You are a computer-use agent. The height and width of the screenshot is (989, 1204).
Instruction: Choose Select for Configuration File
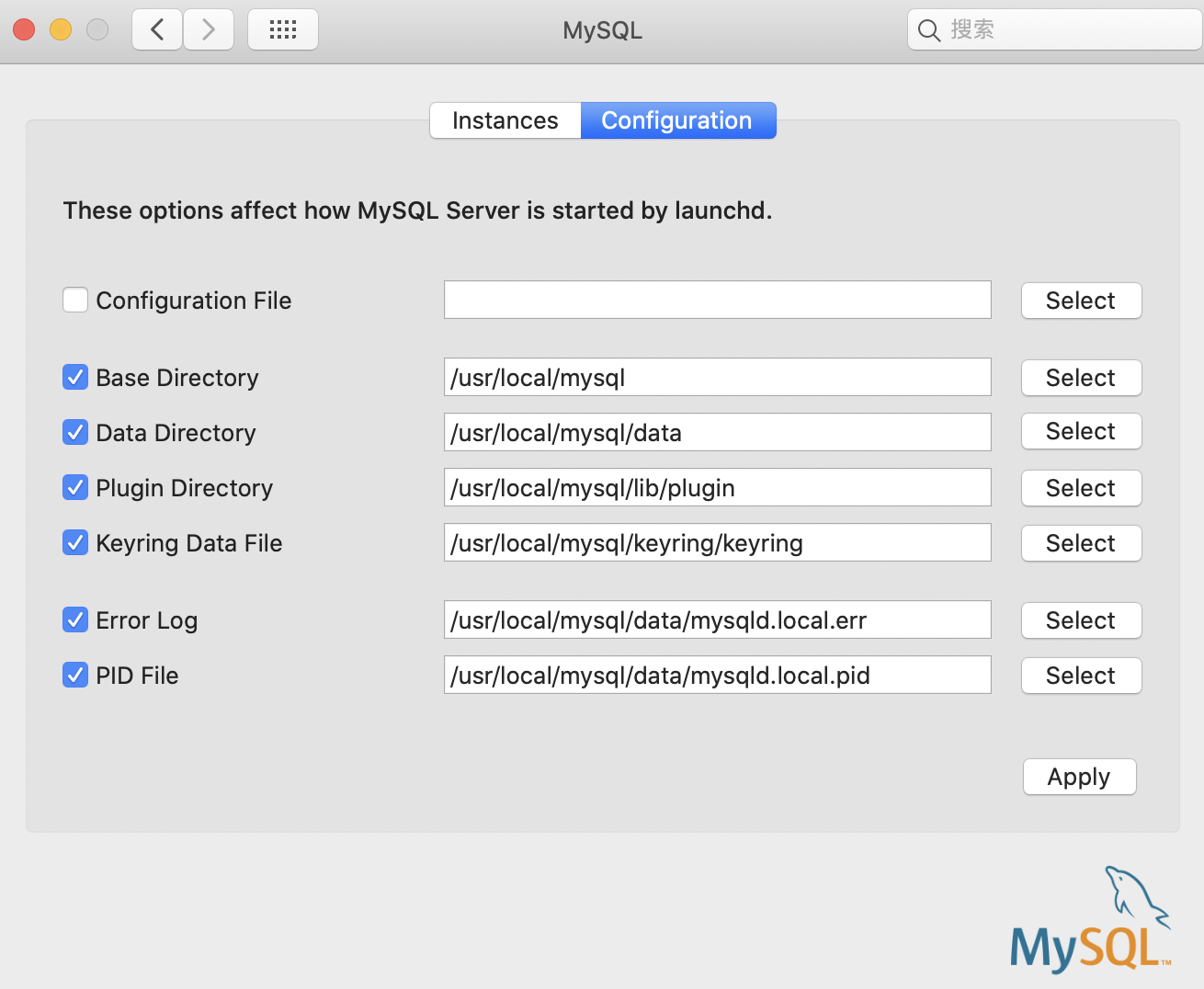coord(1081,301)
